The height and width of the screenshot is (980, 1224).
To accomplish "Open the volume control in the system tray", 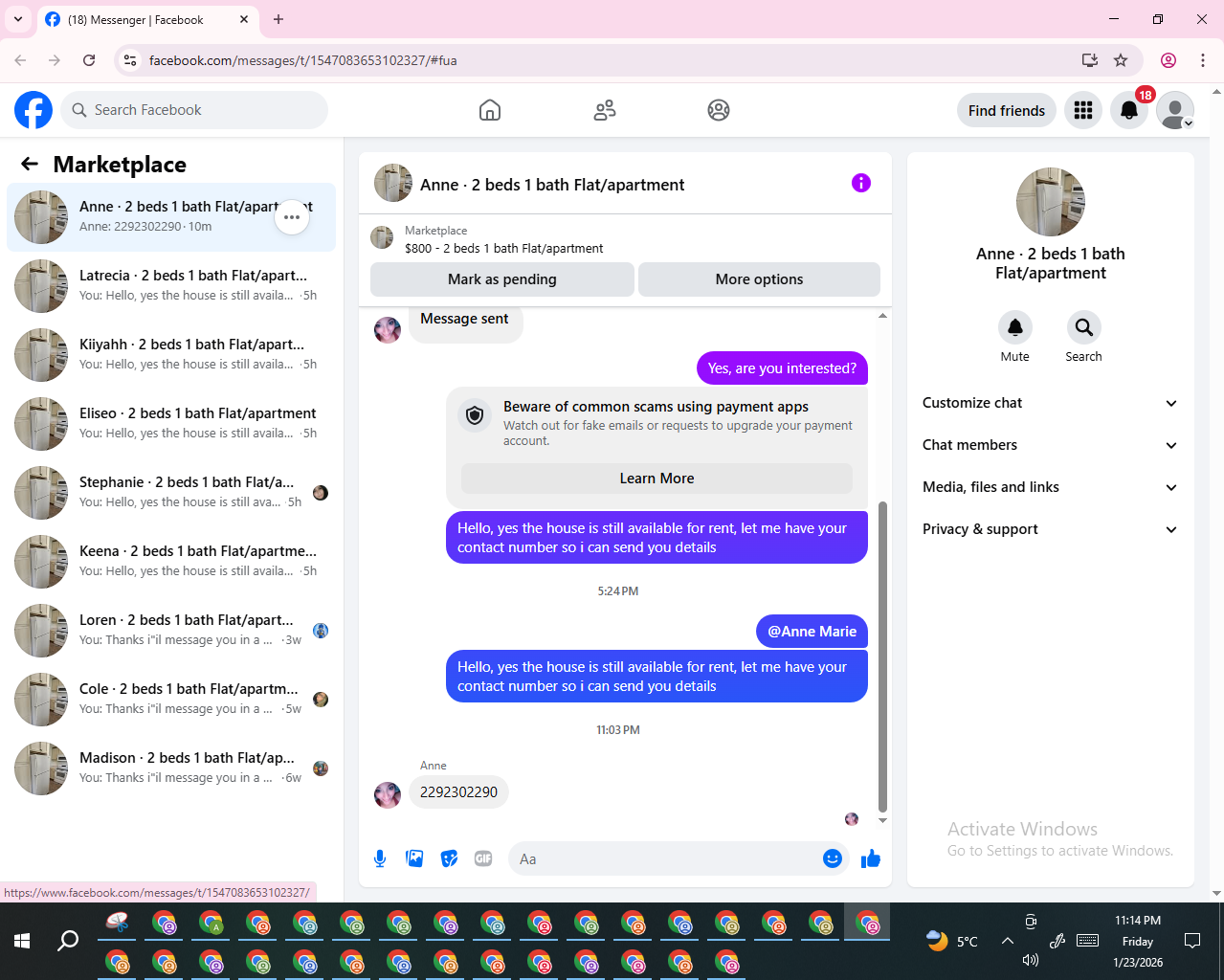I will click(1031, 959).
